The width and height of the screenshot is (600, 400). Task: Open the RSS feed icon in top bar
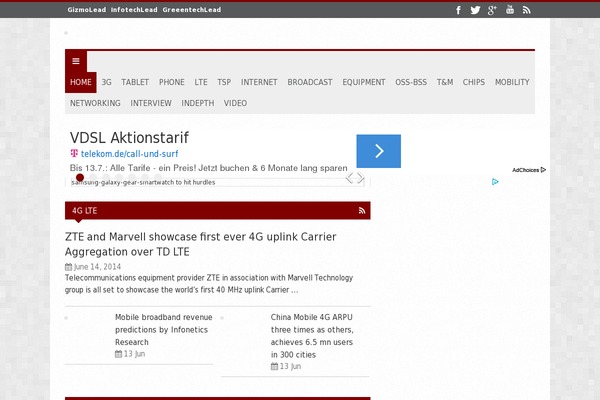pos(527,10)
